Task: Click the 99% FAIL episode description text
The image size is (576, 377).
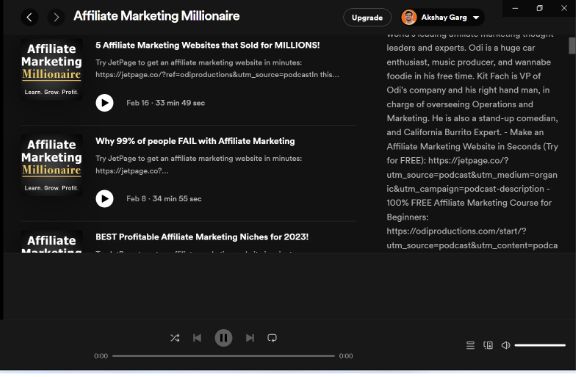Action: pos(199,165)
